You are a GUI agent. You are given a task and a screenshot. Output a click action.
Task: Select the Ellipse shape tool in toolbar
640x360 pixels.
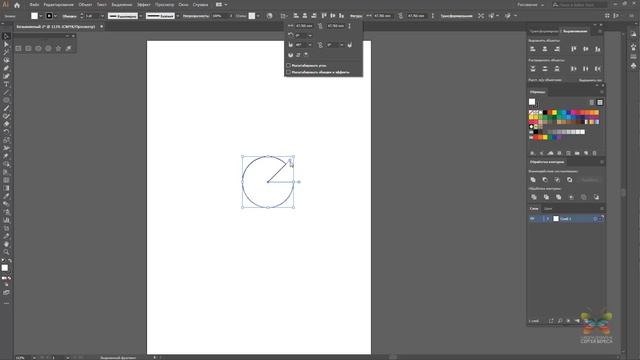click(x=6, y=100)
